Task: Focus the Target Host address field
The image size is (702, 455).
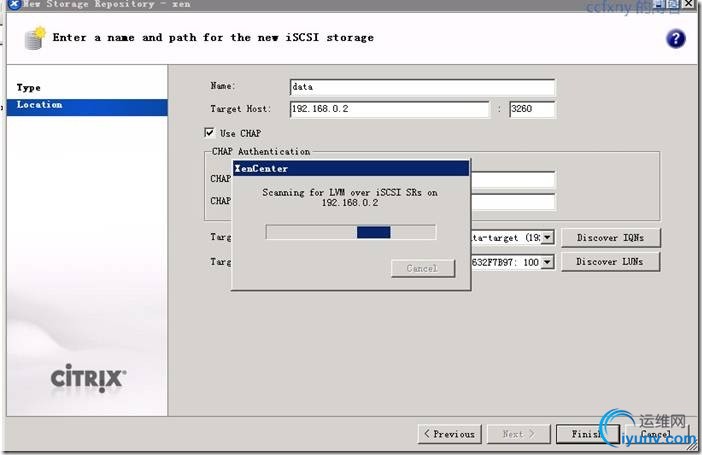Action: pos(390,109)
